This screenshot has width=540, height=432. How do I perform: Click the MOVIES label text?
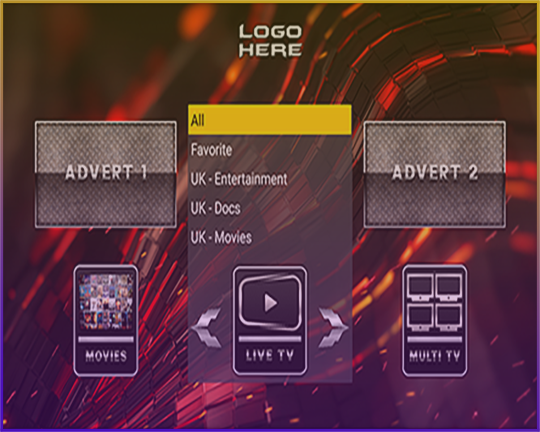[x=106, y=356]
